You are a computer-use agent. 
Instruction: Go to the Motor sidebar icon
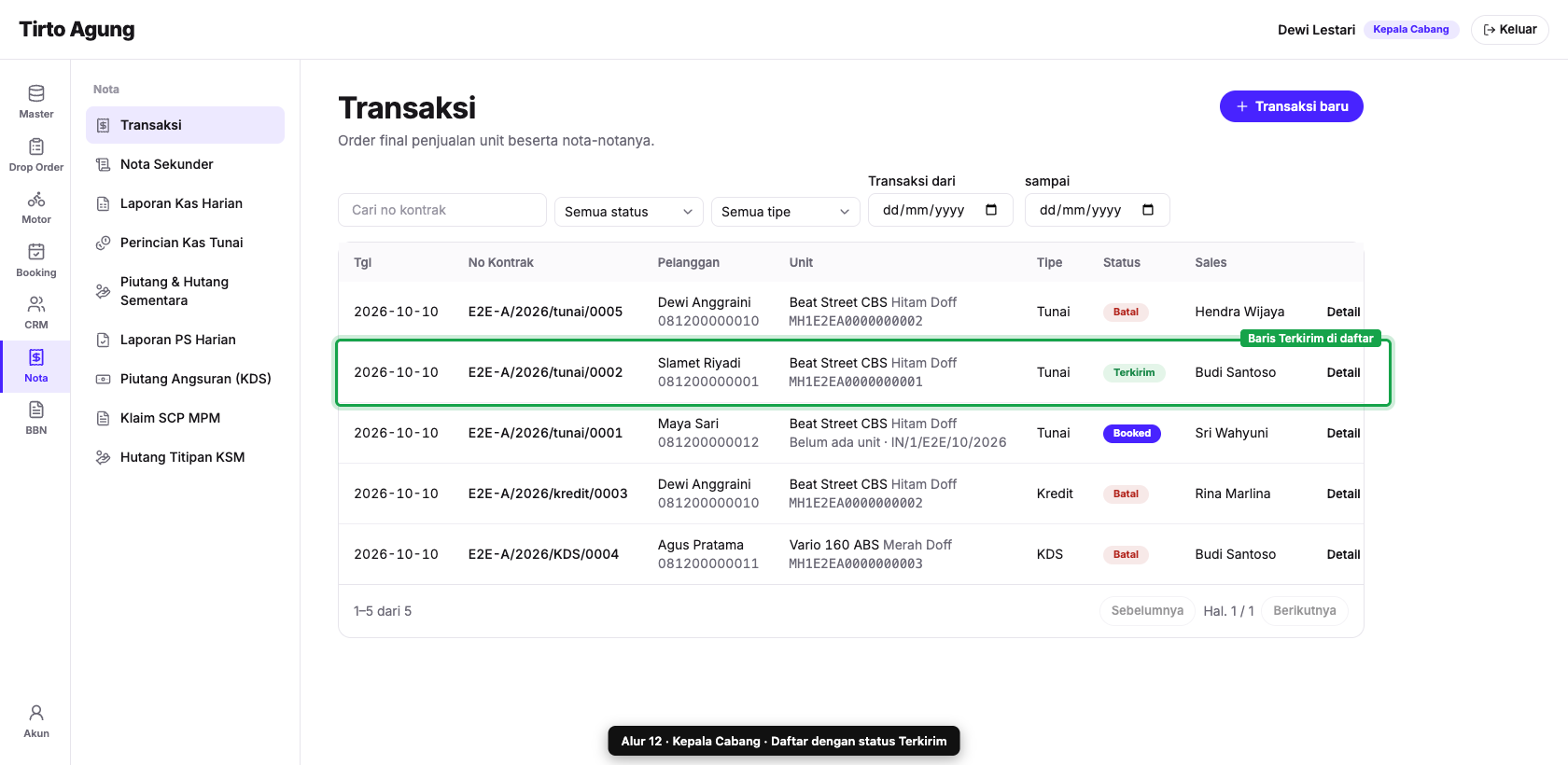[x=35, y=199]
